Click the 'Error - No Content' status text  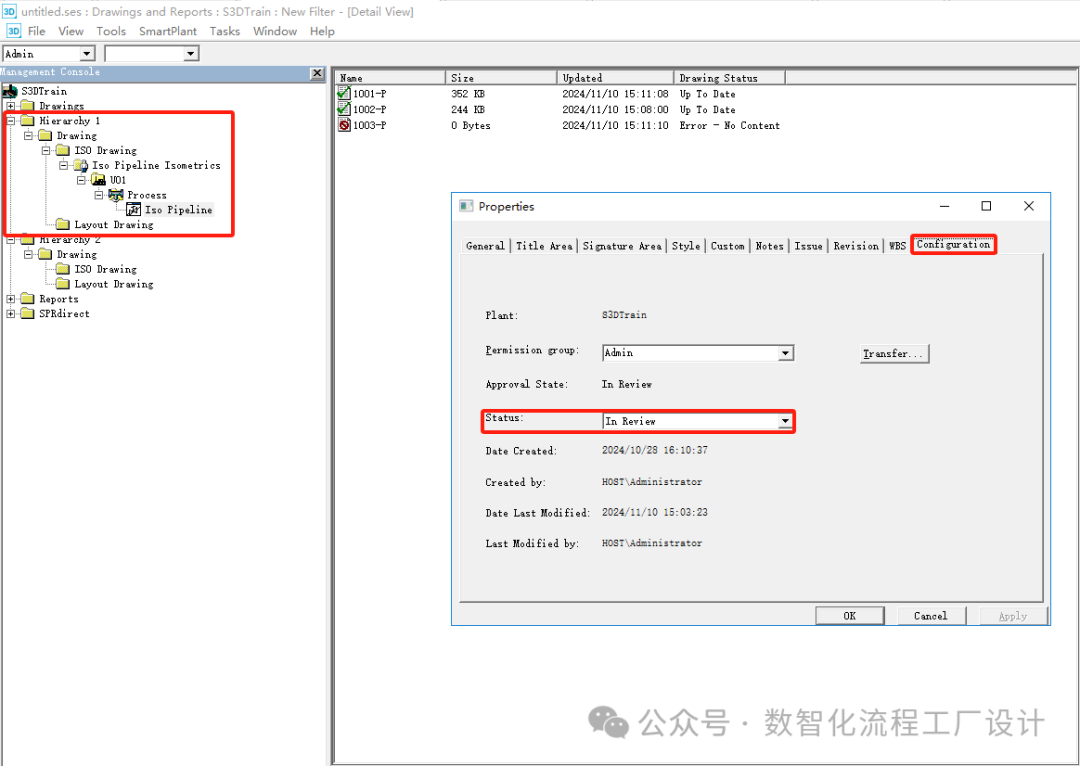729,125
